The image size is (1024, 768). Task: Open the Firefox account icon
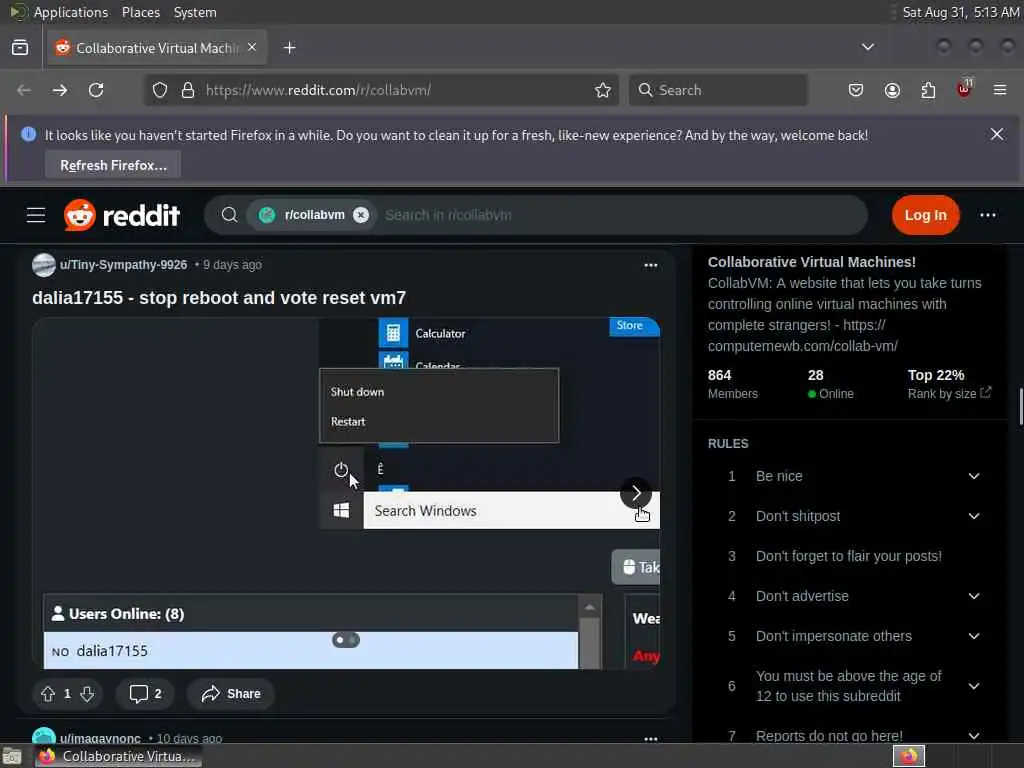point(892,90)
